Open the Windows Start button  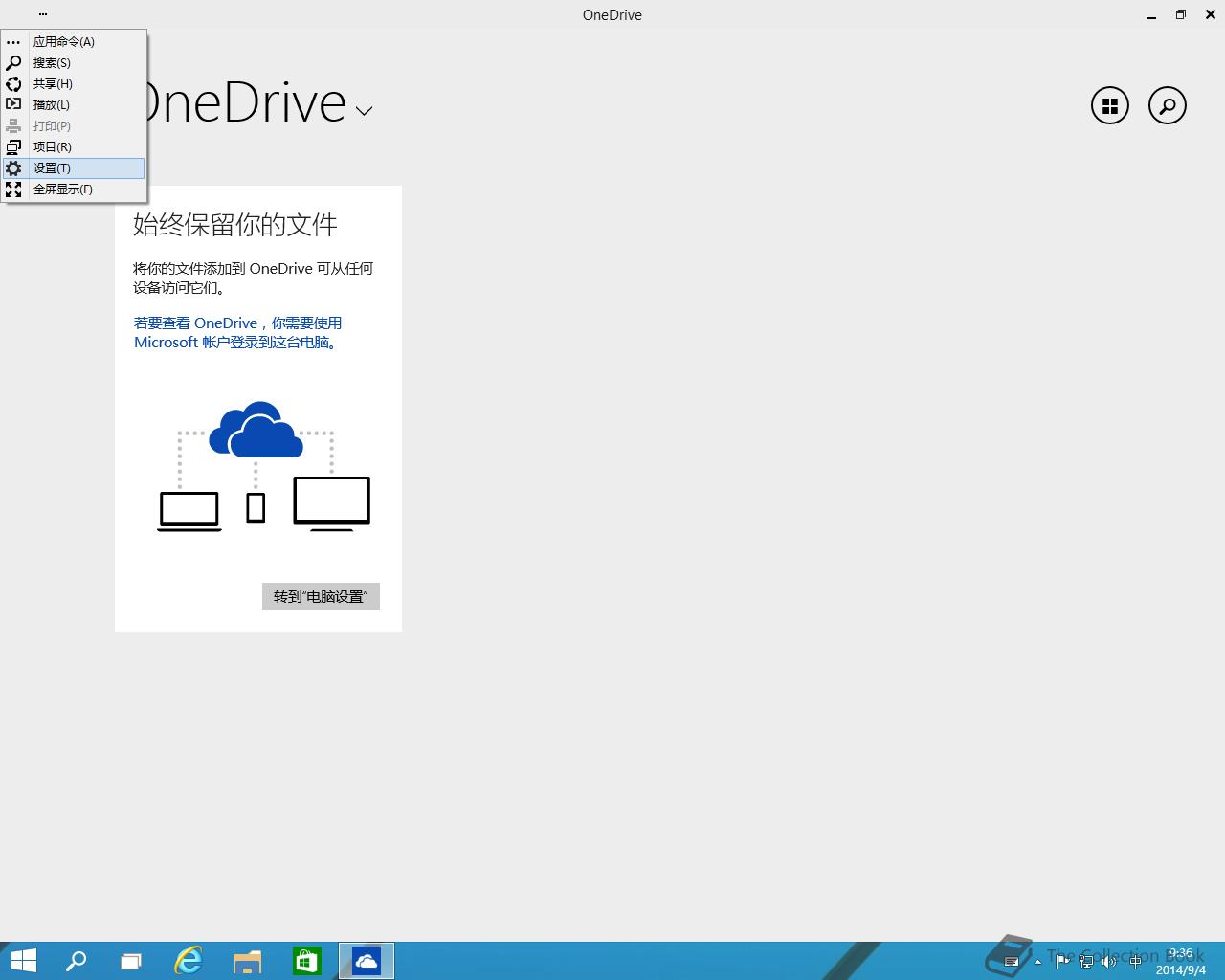(x=23, y=961)
